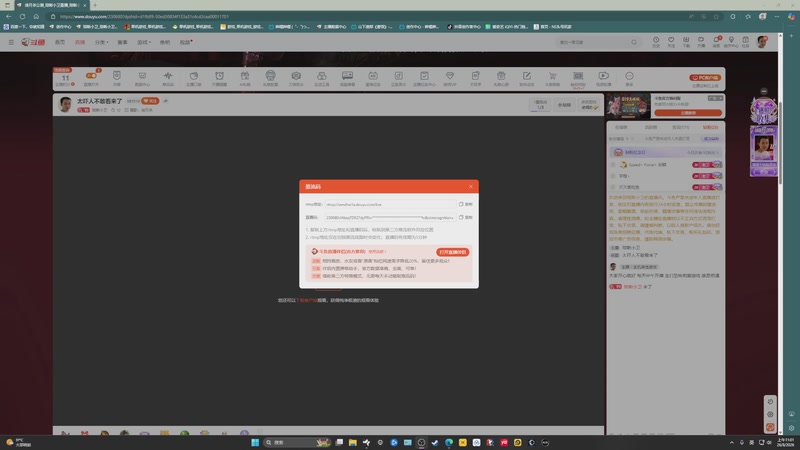800x450 pixels.
Task: Open the streamer avatar beside the stream title
Action: pyautogui.click(x=65, y=104)
